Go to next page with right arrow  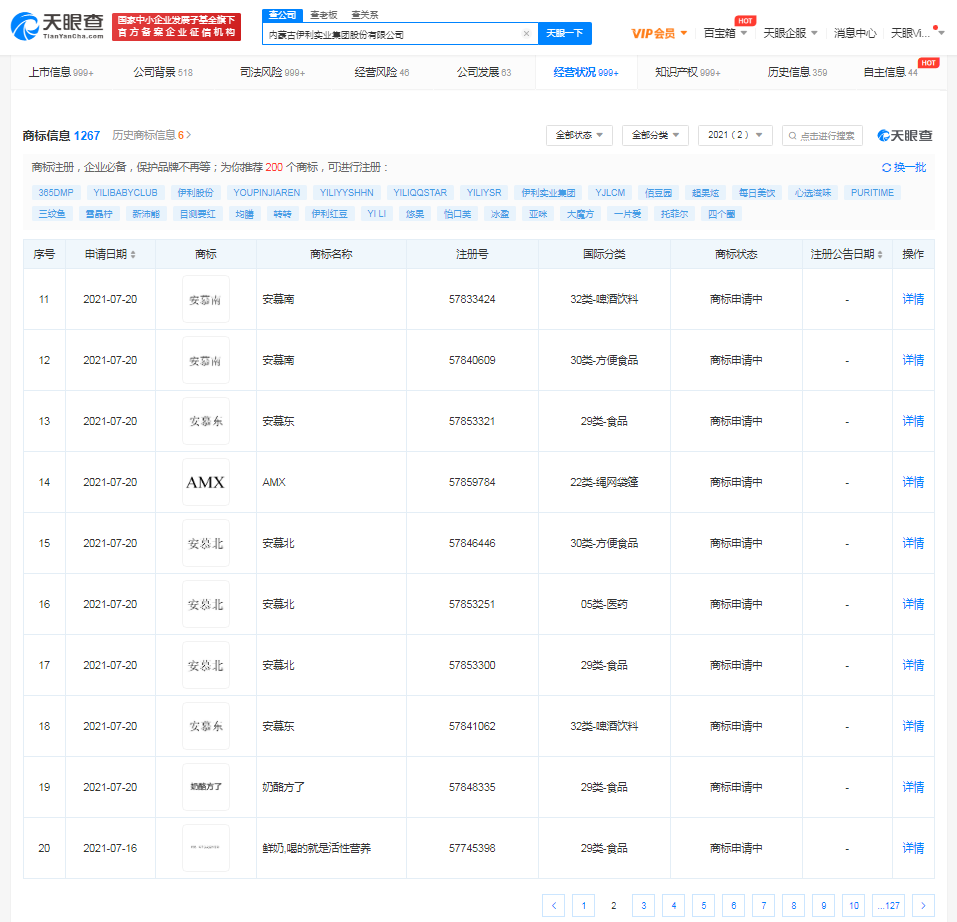pos(923,906)
